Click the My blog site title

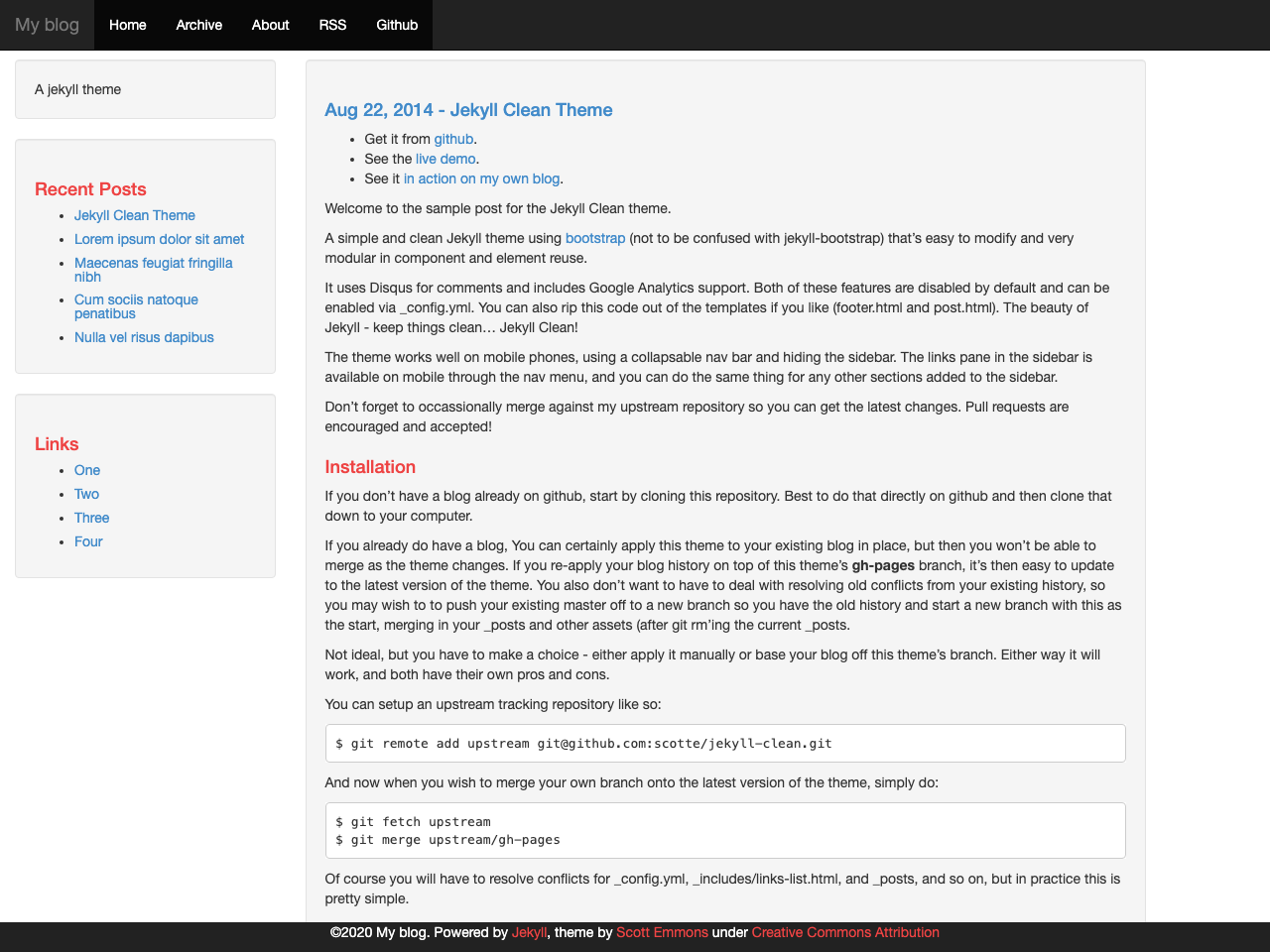(x=48, y=25)
